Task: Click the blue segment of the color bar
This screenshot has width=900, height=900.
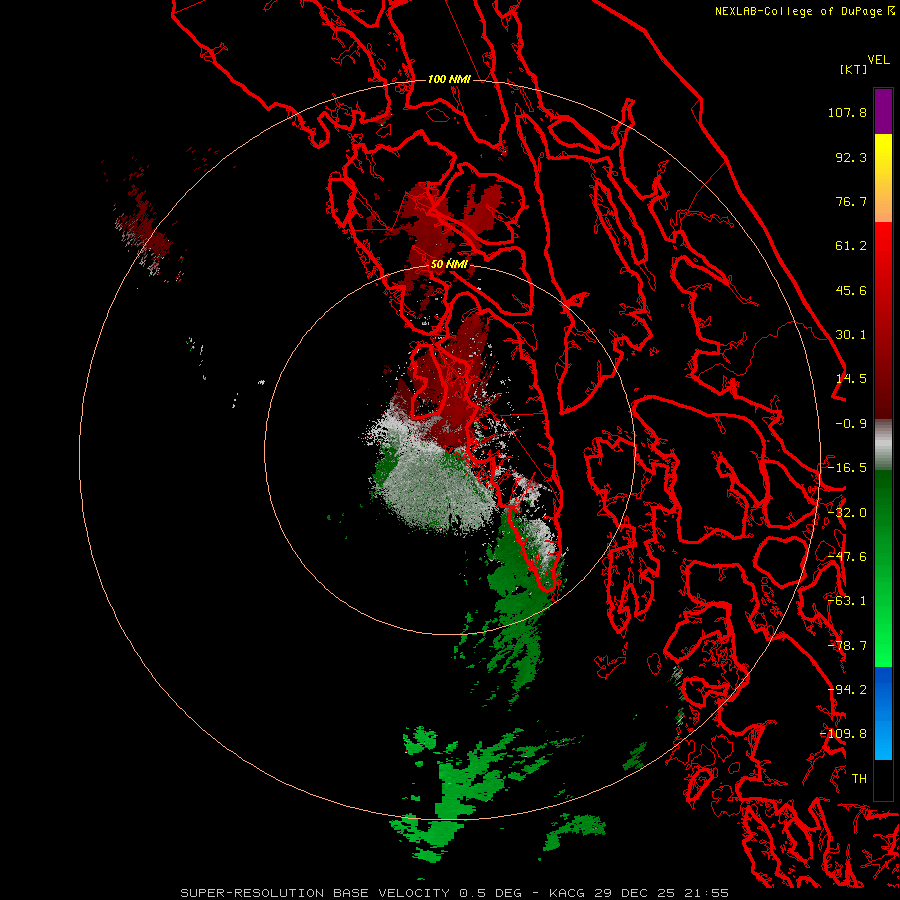Action: (x=883, y=713)
